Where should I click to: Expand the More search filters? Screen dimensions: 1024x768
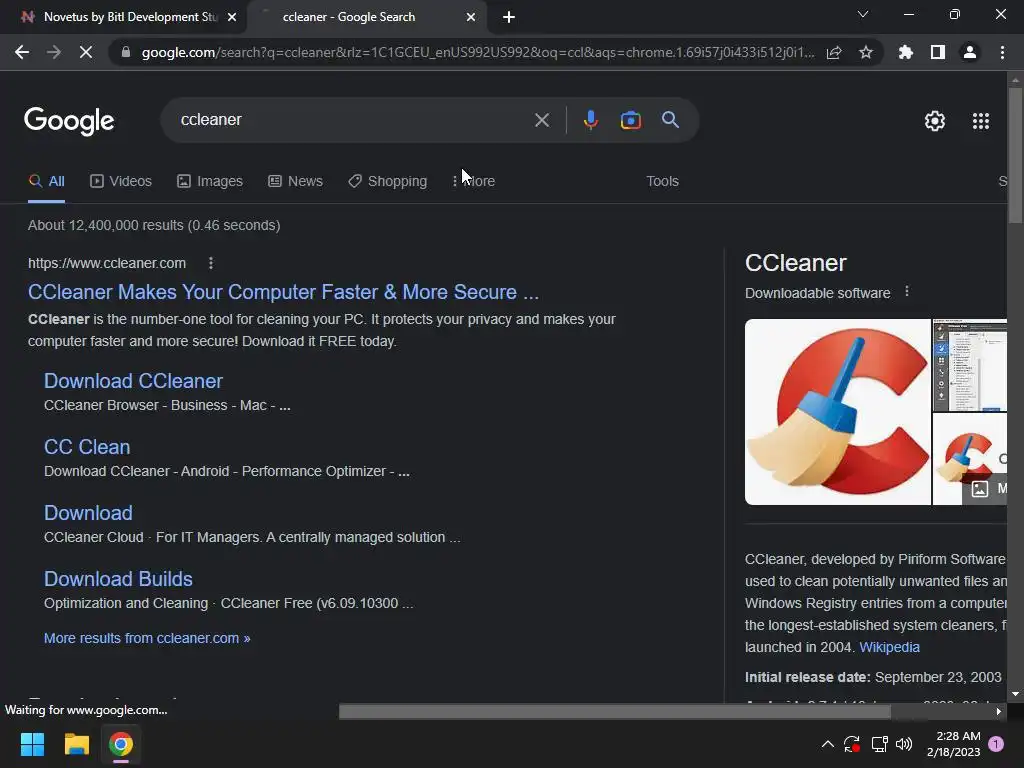474,181
